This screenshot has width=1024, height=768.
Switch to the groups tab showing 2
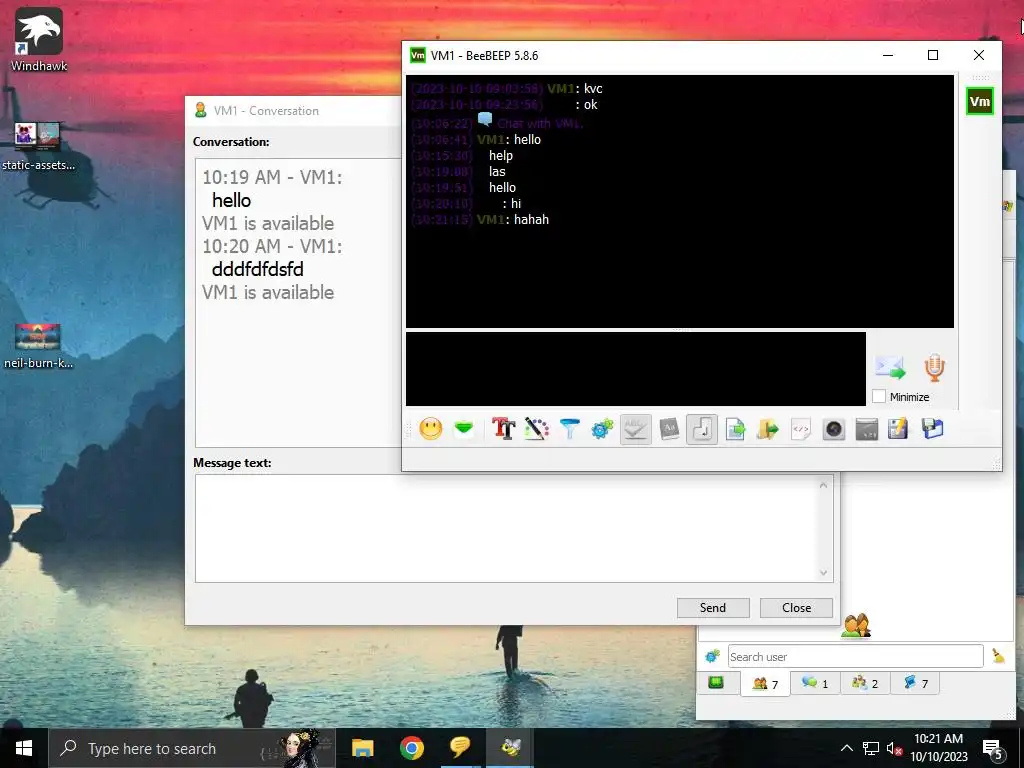(x=865, y=683)
